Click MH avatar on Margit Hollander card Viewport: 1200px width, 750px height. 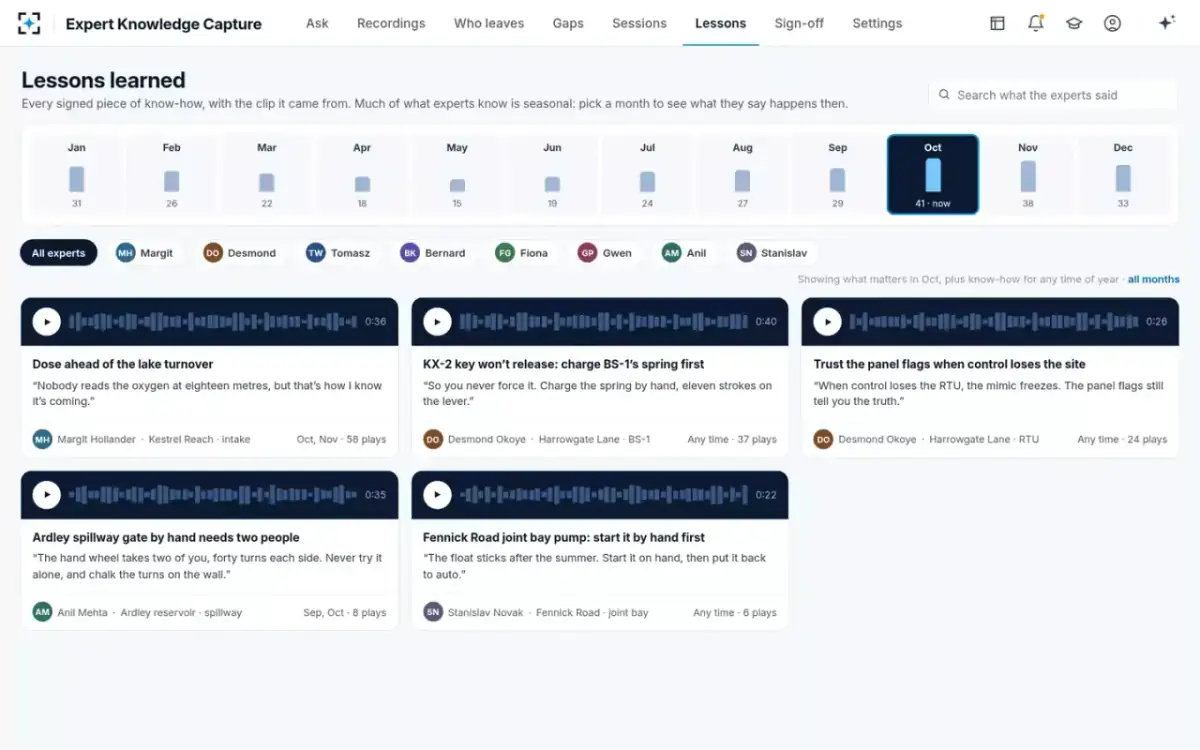pos(42,439)
